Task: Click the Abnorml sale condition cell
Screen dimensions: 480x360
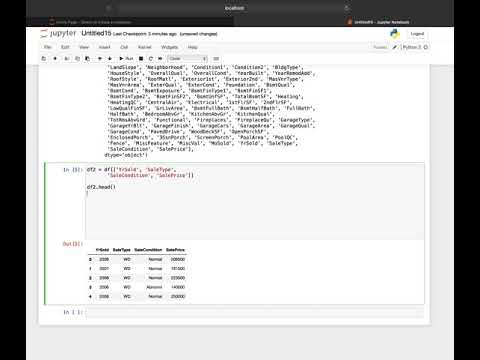Action: [154, 287]
